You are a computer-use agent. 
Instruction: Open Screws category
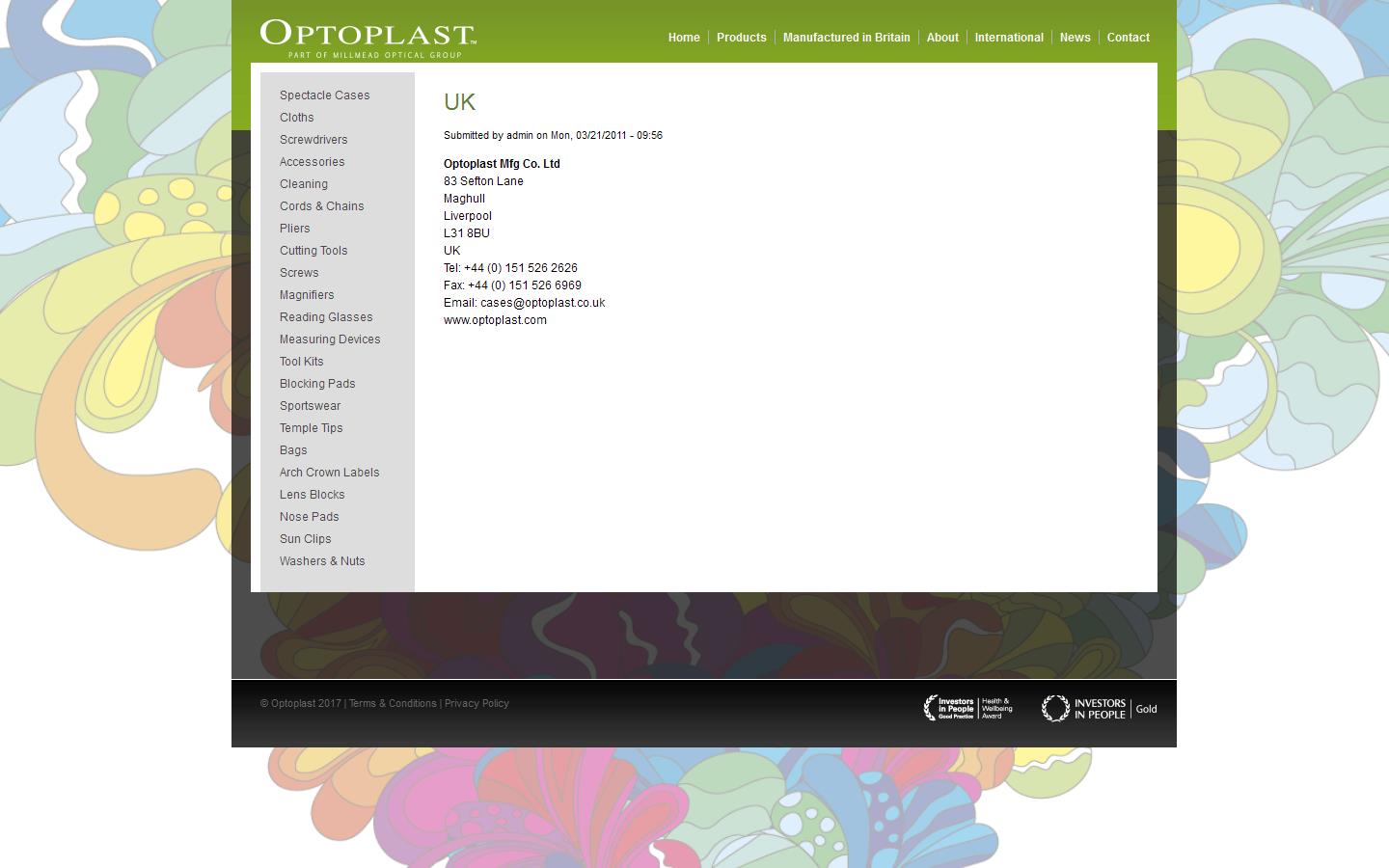pos(299,273)
